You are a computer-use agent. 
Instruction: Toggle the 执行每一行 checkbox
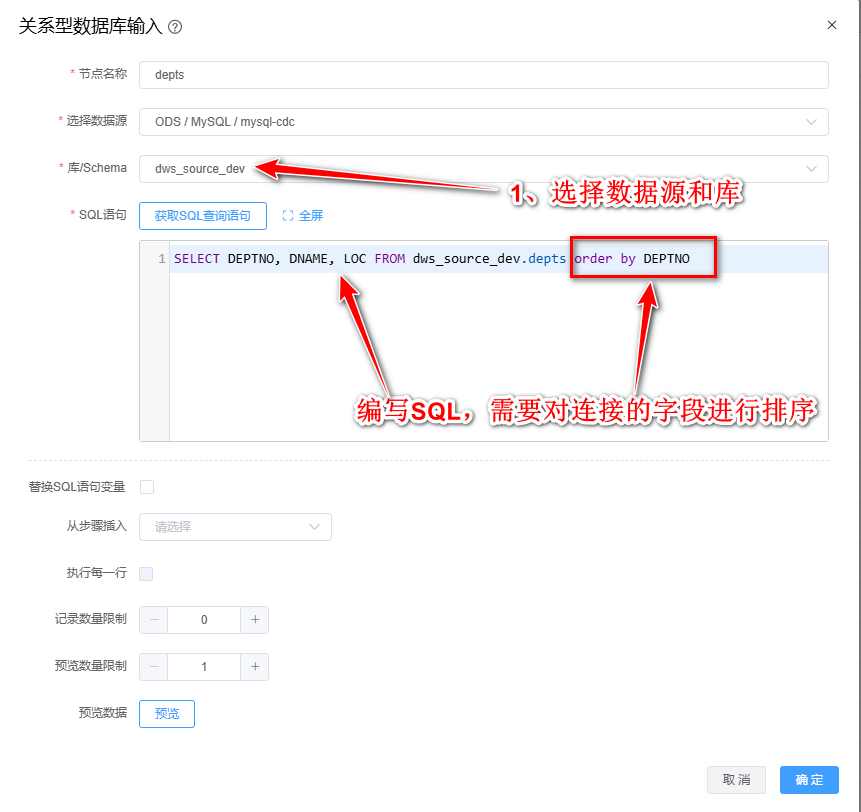[x=147, y=574]
